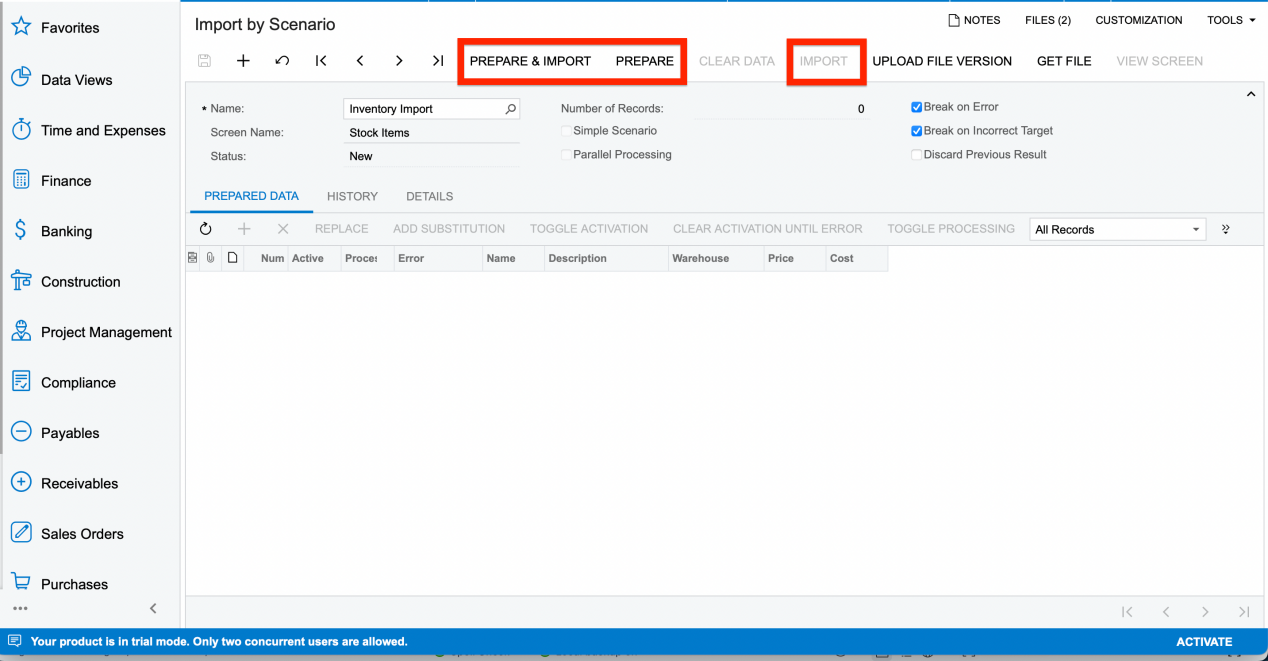Viewport: 1268px width, 661px height.
Task: Open the Sales Orders workspace
Action: click(83, 533)
